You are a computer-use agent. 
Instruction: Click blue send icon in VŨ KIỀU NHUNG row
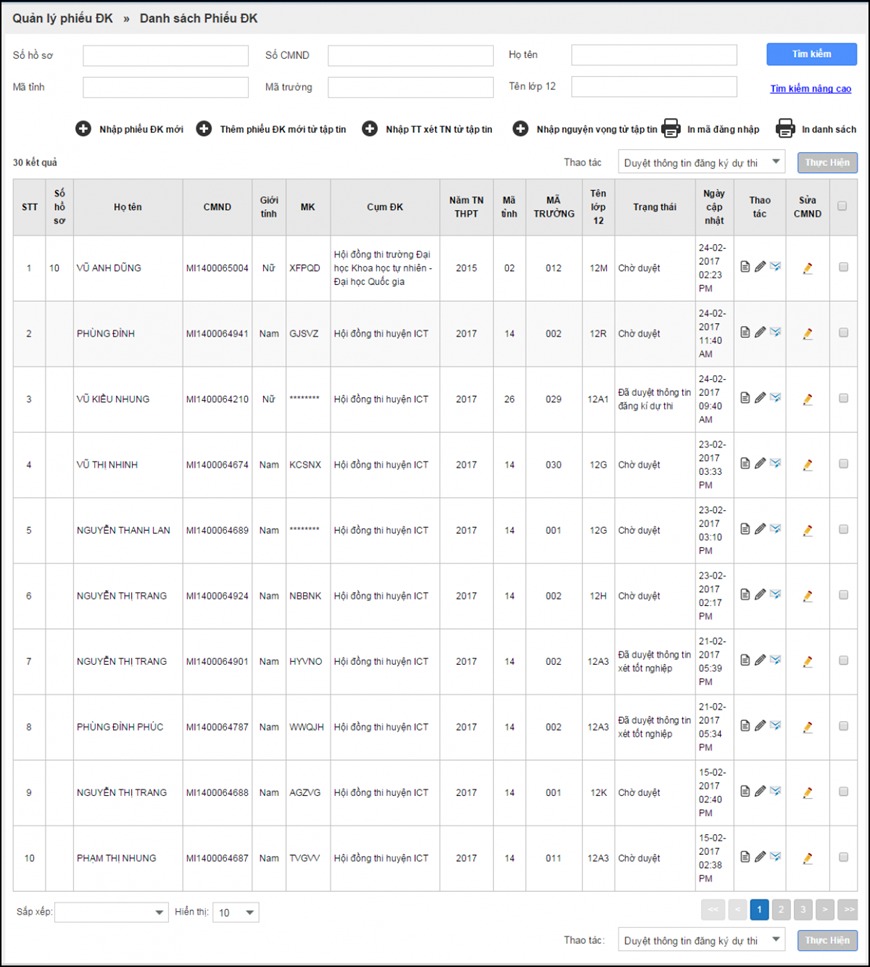point(775,398)
